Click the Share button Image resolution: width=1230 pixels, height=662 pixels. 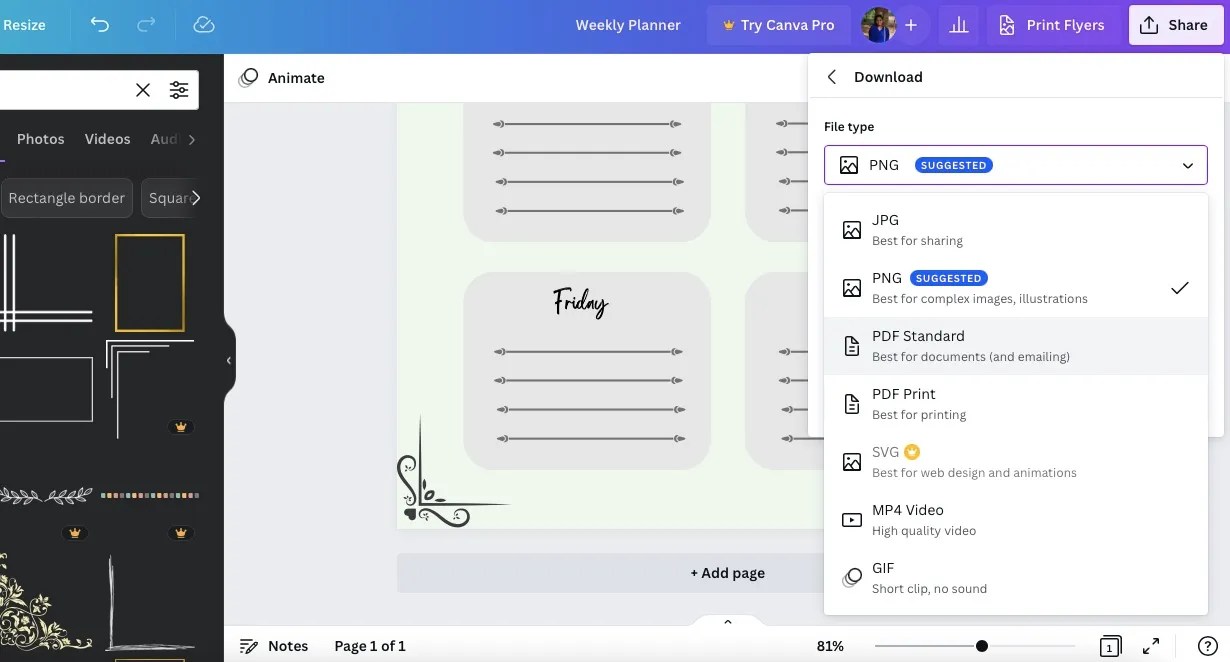[x=1175, y=25]
